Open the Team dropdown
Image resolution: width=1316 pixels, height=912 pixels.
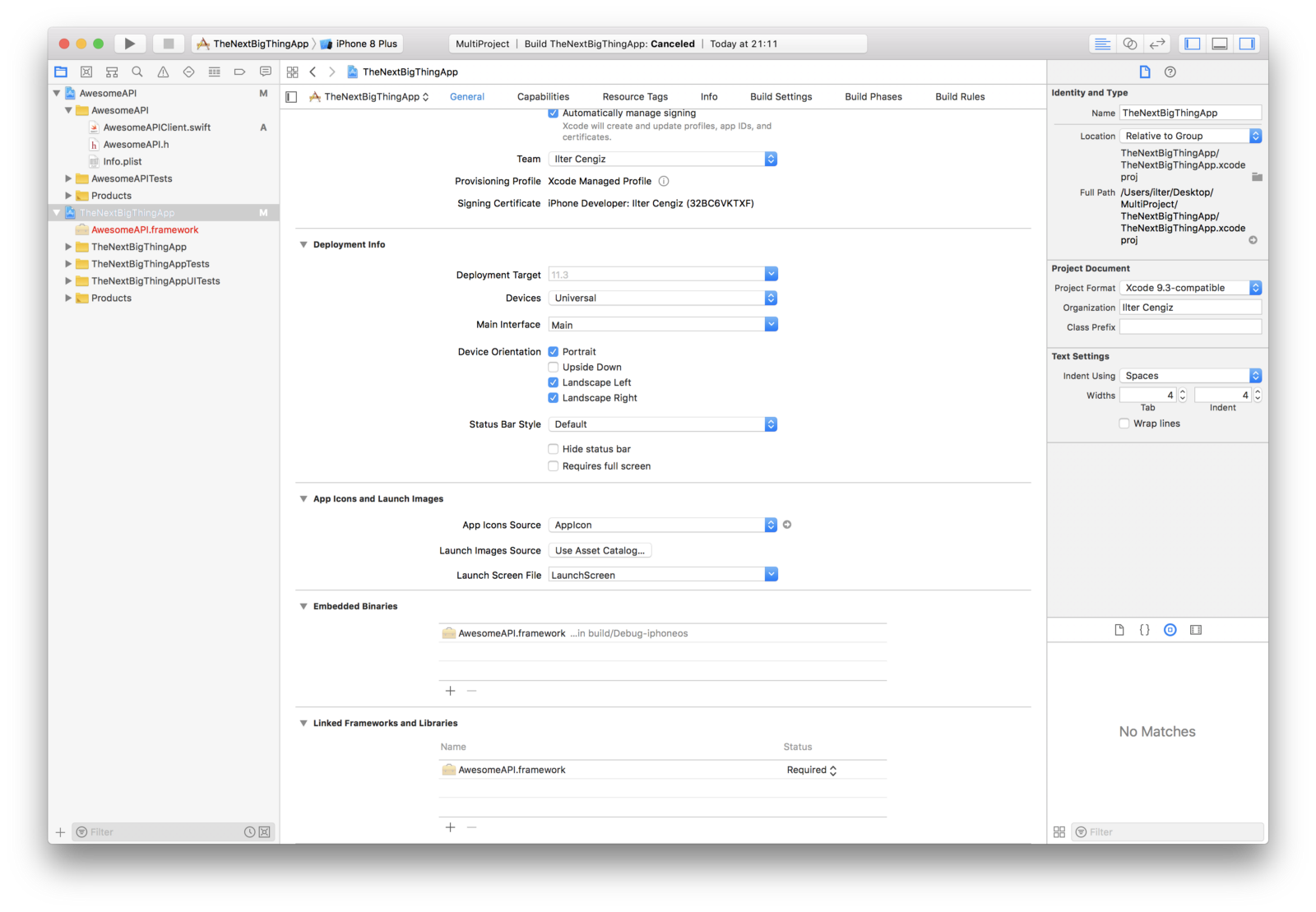pyautogui.click(x=662, y=159)
